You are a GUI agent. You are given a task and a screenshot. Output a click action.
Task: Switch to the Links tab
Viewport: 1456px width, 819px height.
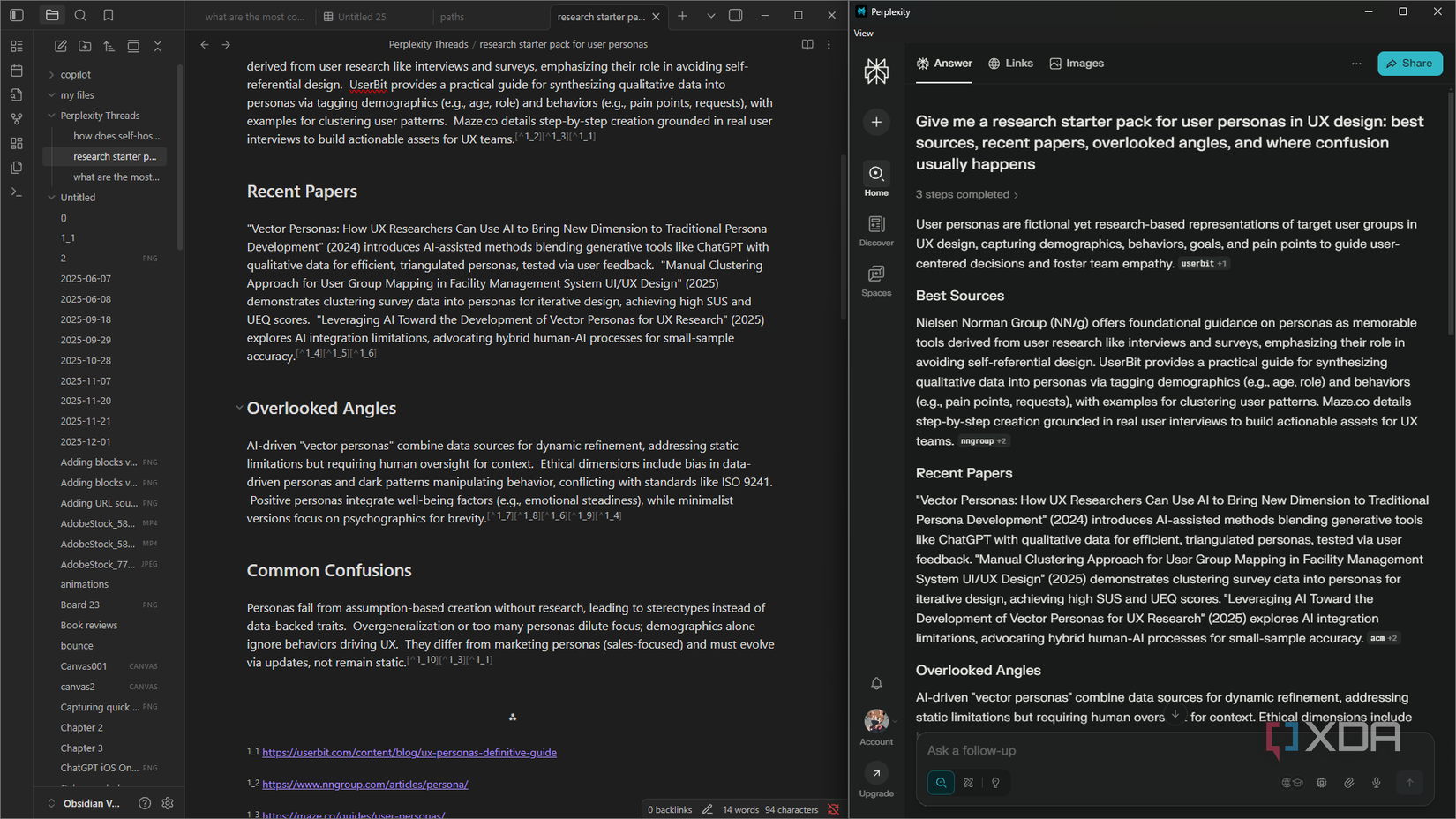(1010, 63)
